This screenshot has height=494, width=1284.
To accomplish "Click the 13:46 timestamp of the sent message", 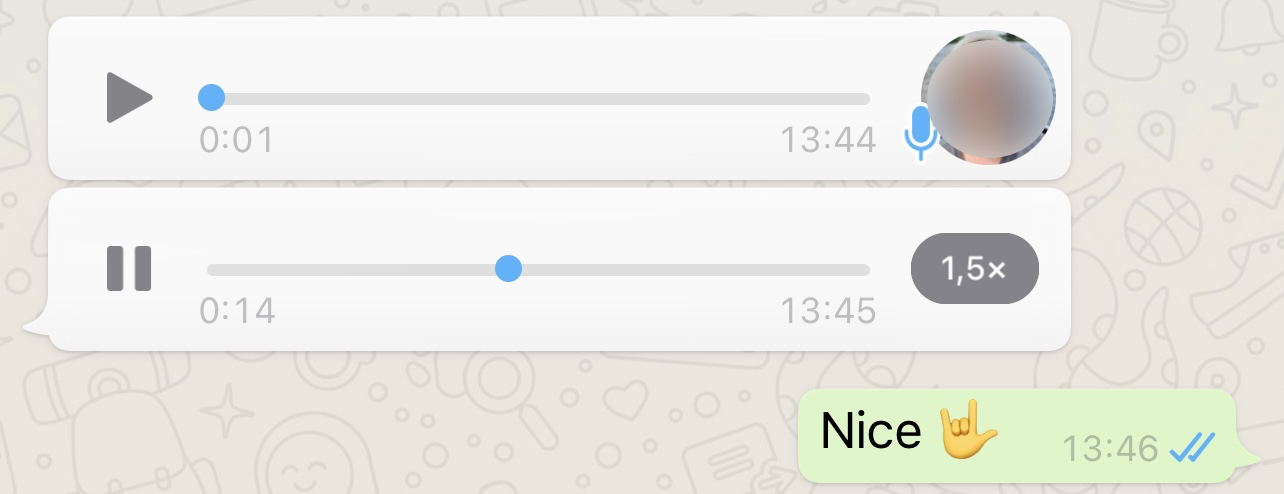I will coord(1110,449).
